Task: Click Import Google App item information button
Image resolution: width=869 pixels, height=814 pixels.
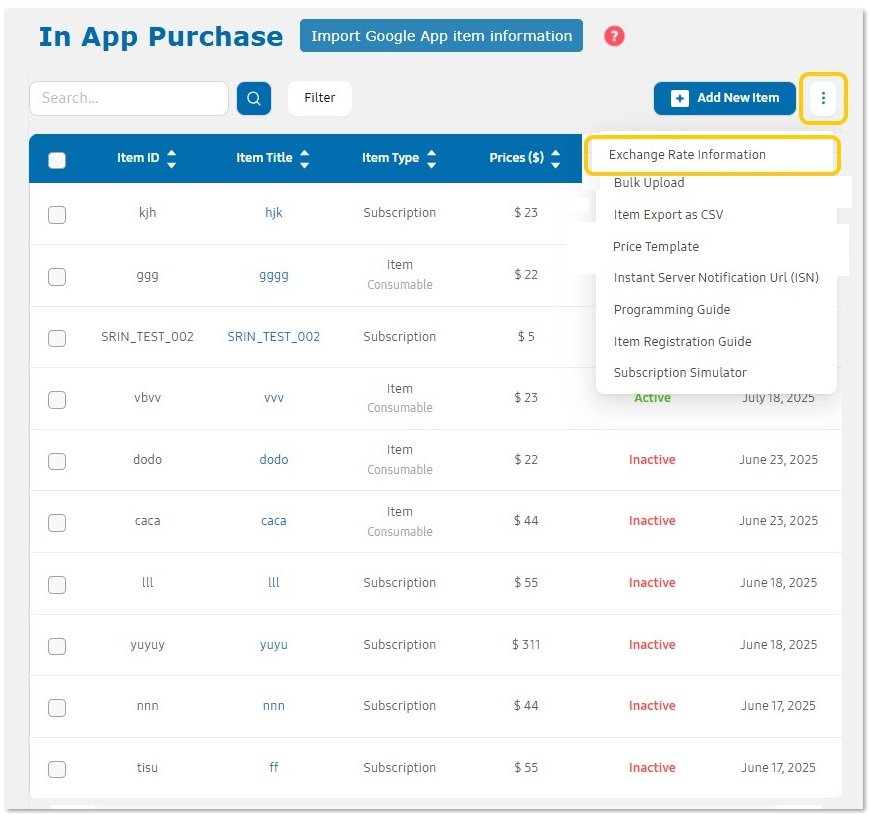Action: pos(441,36)
